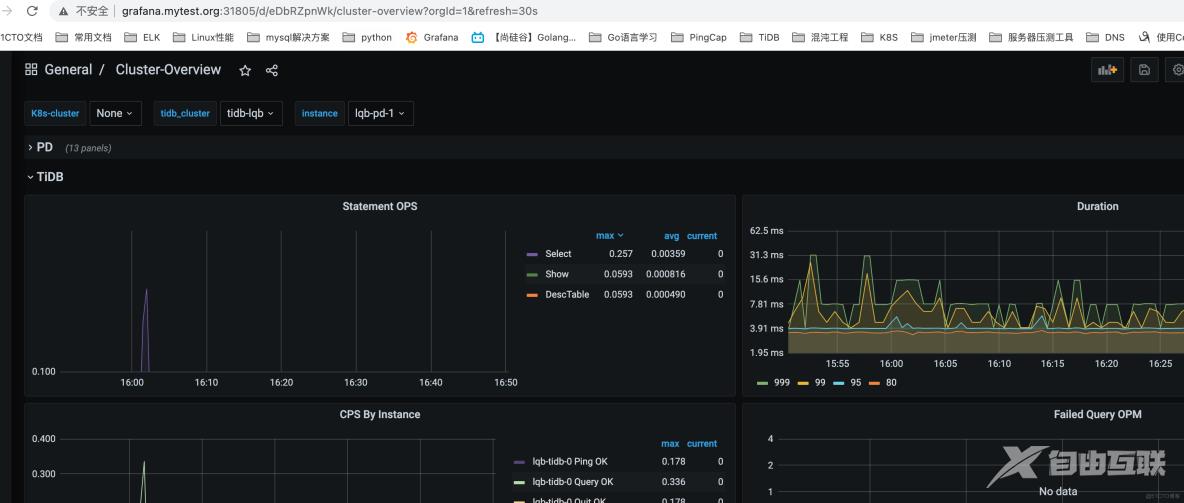The height and width of the screenshot is (503, 1184).
Task: Click the Add panel icon
Action: 1108,70
